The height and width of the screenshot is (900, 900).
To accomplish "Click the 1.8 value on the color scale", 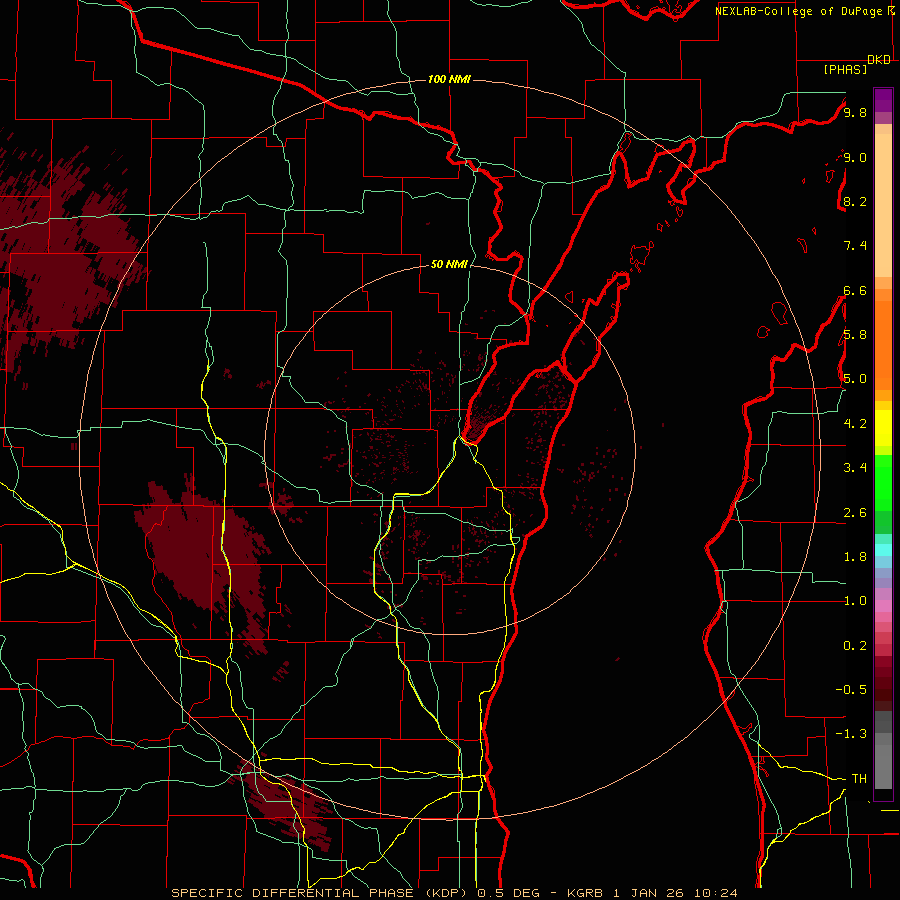I will [x=855, y=557].
